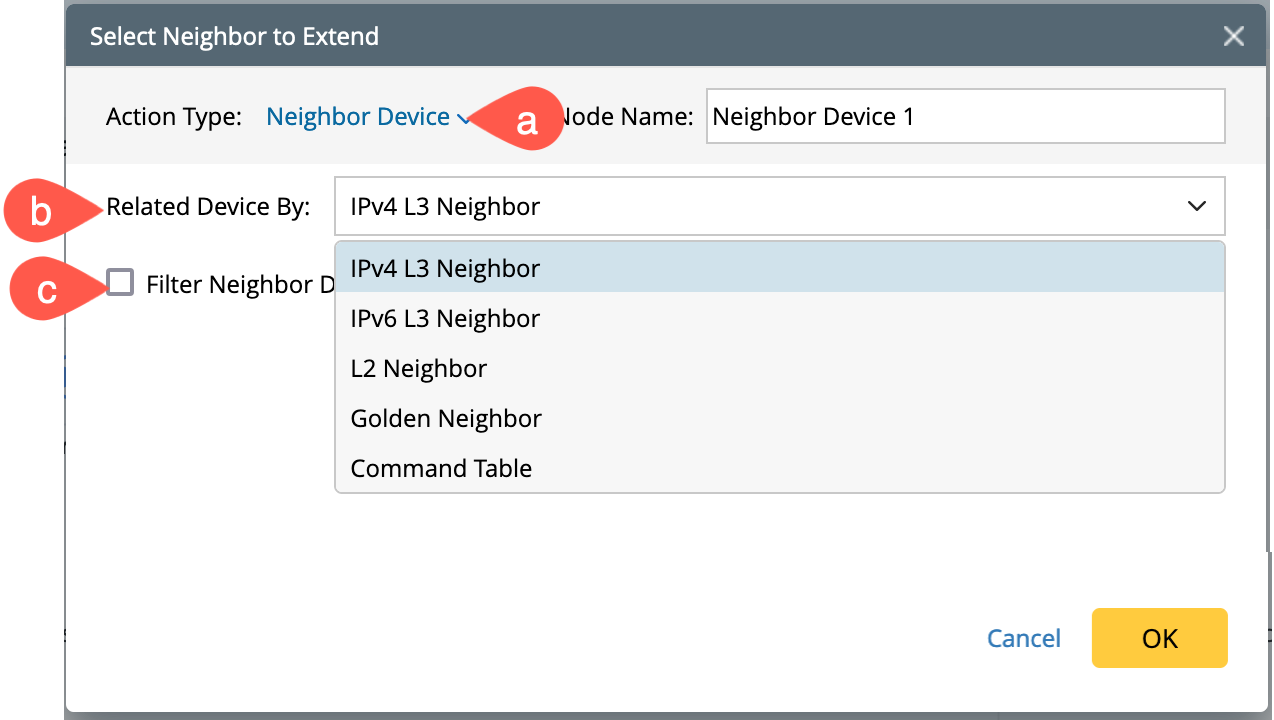Expand the Related Device By combo box
Image resolution: width=1274 pixels, height=720 pixels.
pos(778,207)
